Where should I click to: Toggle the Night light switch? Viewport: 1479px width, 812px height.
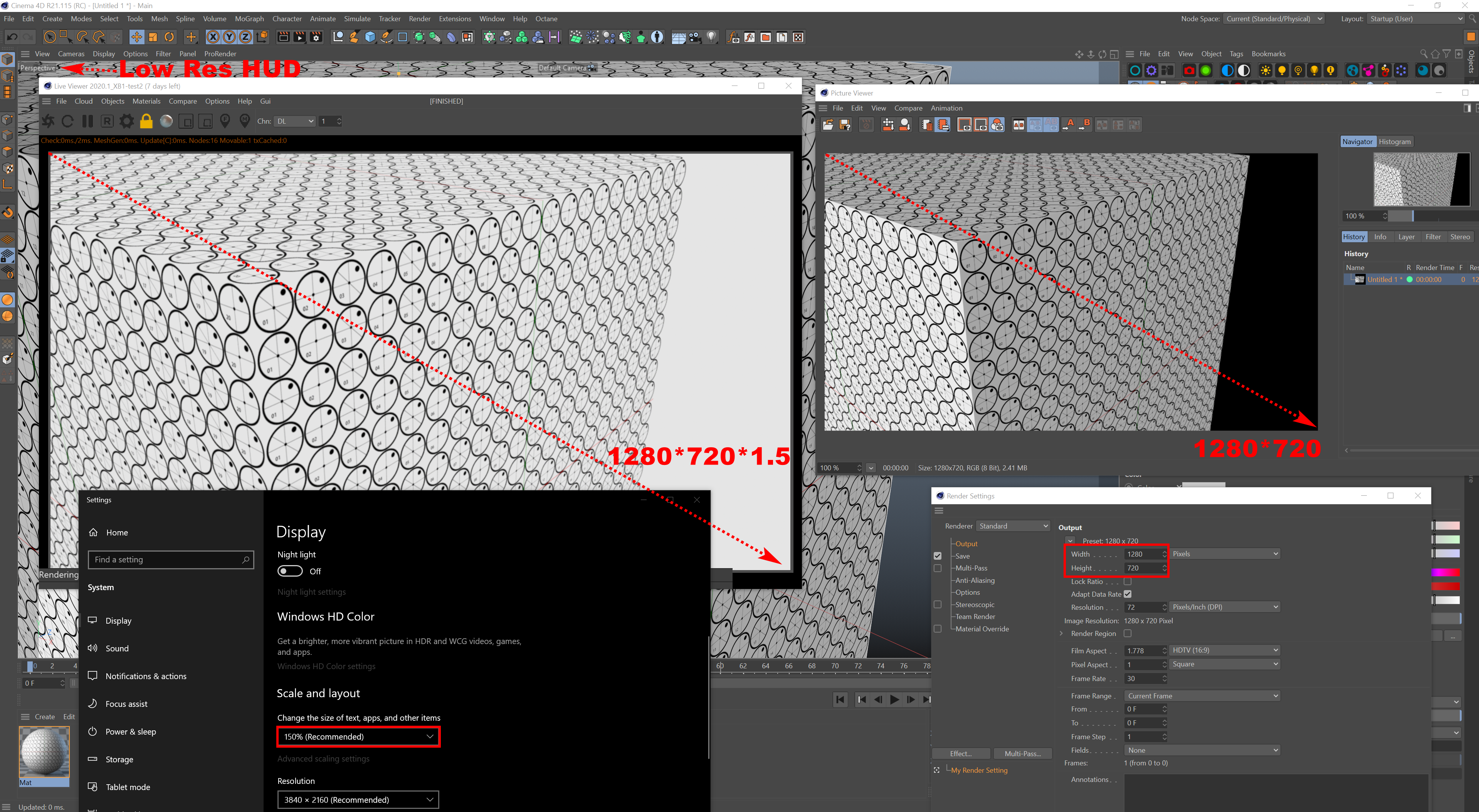pyautogui.click(x=290, y=571)
